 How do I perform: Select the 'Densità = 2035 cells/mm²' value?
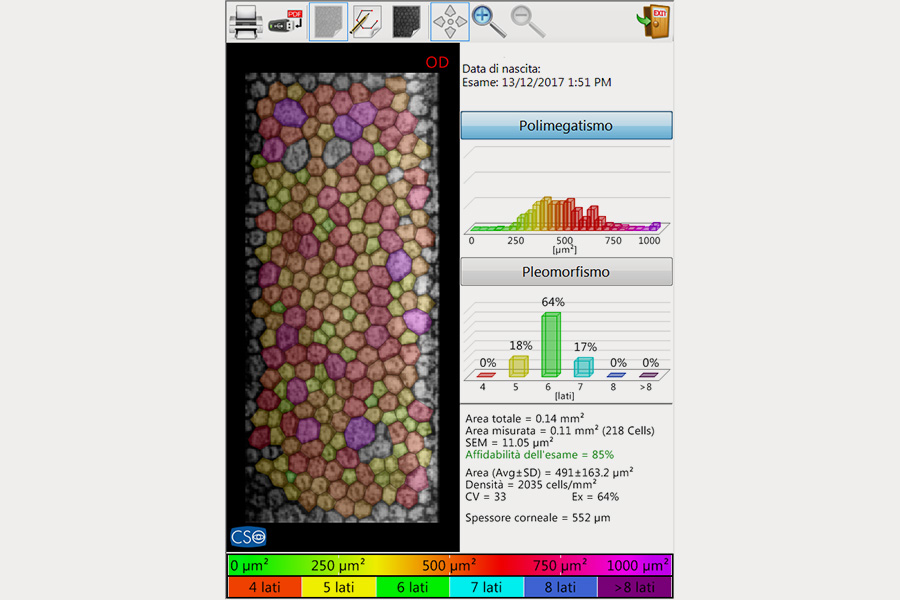(530, 485)
